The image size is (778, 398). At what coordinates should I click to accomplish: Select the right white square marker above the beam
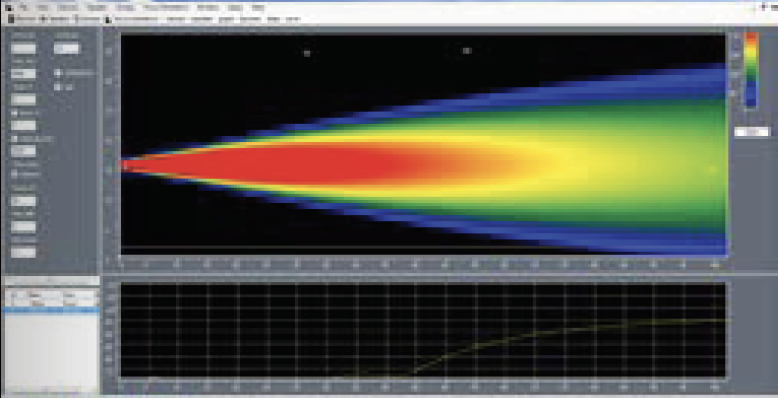tap(466, 50)
